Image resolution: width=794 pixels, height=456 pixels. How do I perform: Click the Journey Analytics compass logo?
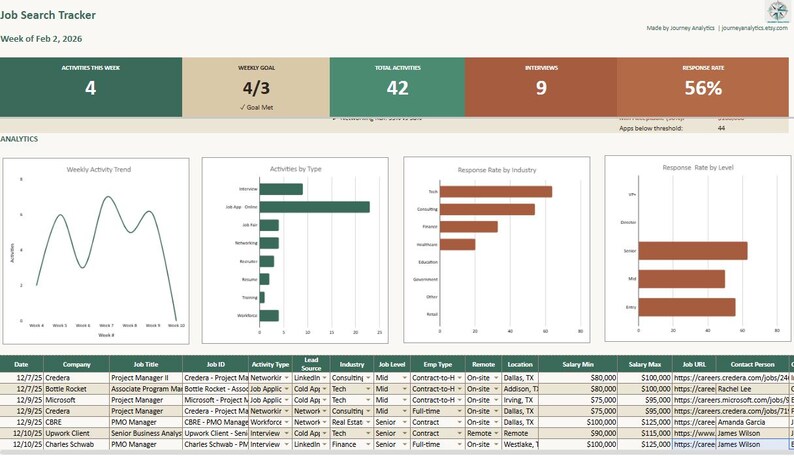[x=777, y=12]
